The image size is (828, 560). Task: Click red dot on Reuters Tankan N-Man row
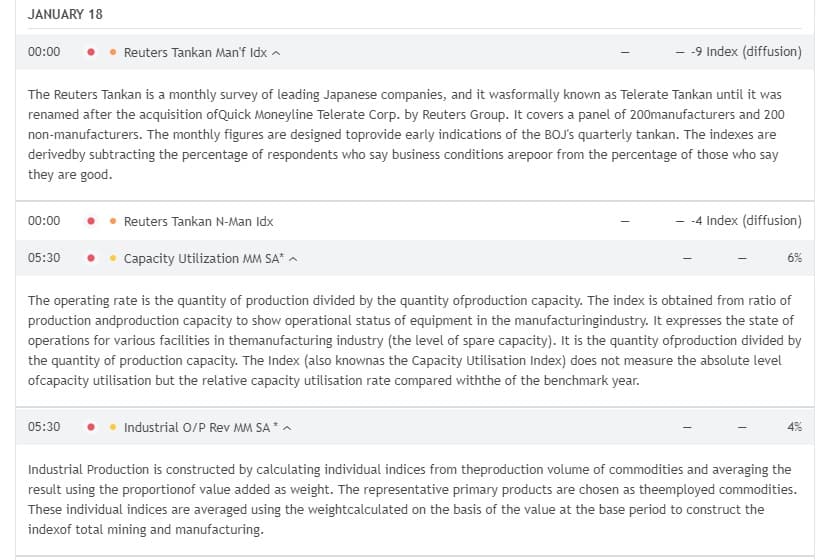(91, 221)
